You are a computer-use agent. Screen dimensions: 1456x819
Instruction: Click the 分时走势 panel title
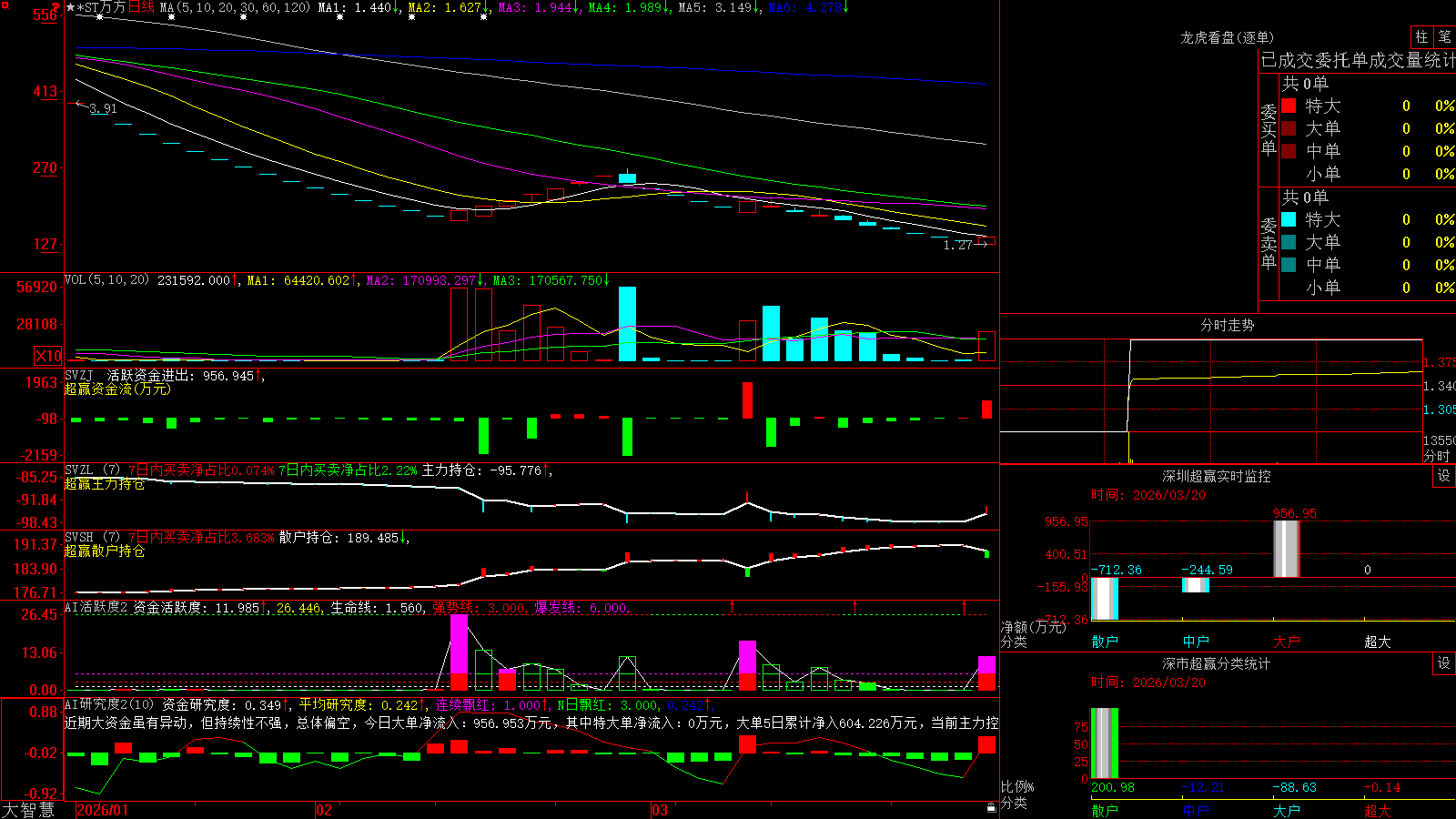pyautogui.click(x=1228, y=325)
